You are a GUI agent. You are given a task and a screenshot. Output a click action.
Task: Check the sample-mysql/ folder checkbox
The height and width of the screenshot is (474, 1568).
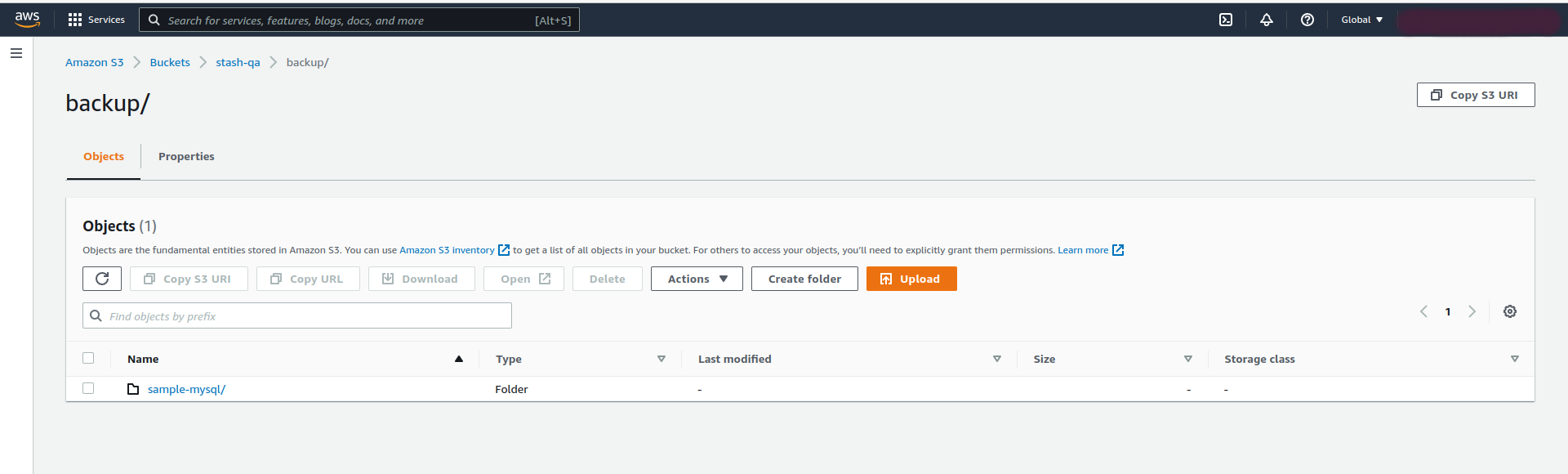click(88, 388)
